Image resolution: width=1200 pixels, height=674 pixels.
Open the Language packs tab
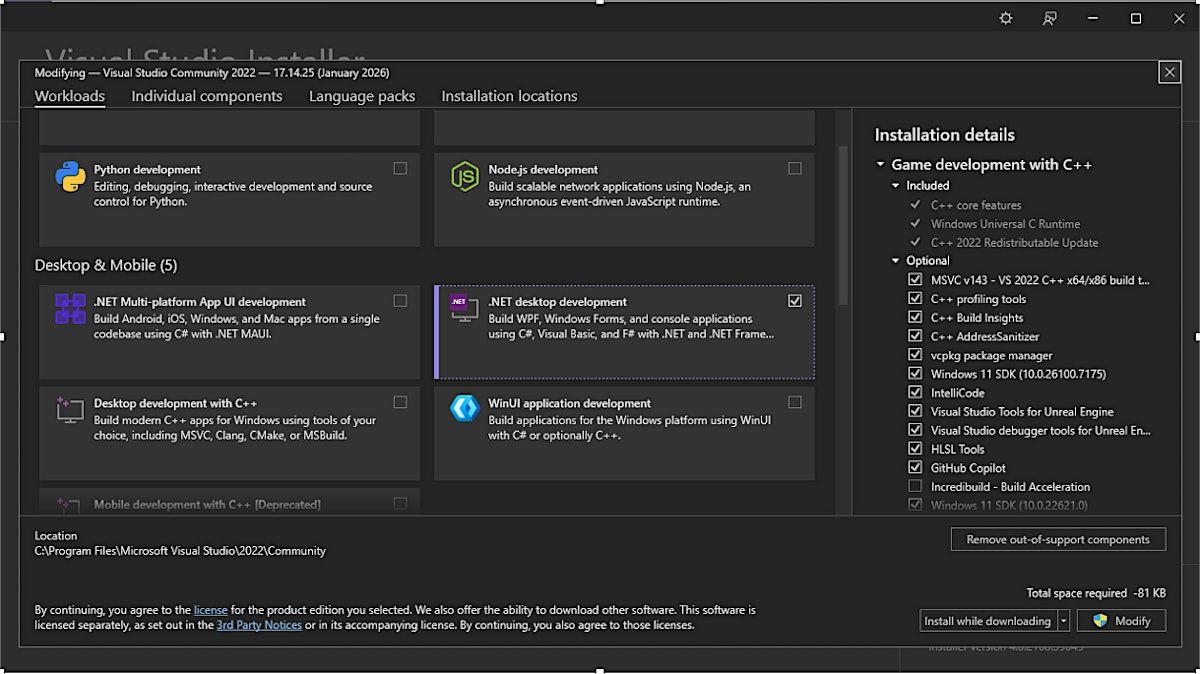362,96
